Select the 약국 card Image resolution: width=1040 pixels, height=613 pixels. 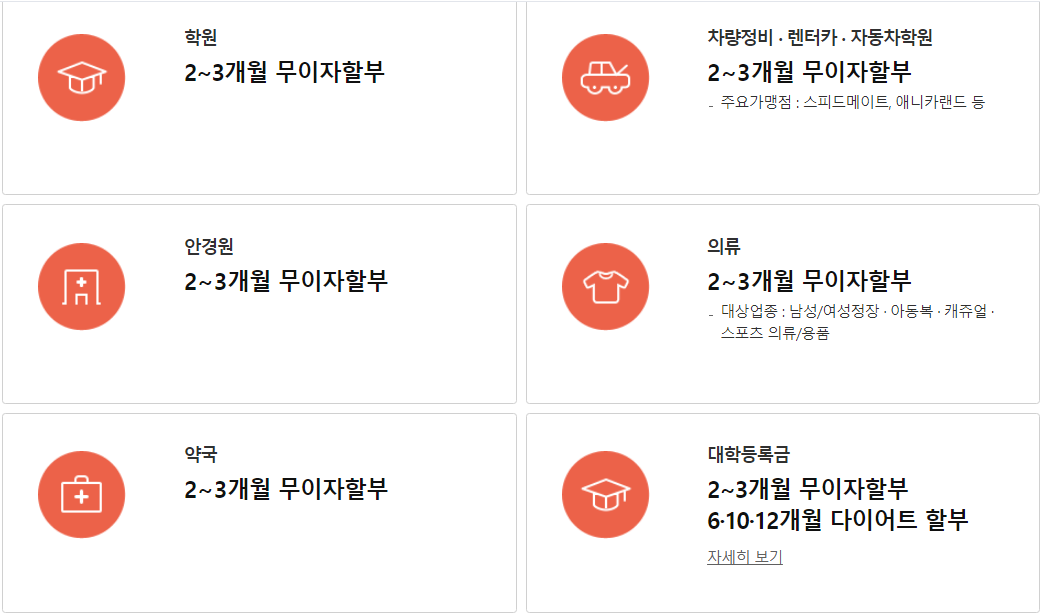(258, 508)
